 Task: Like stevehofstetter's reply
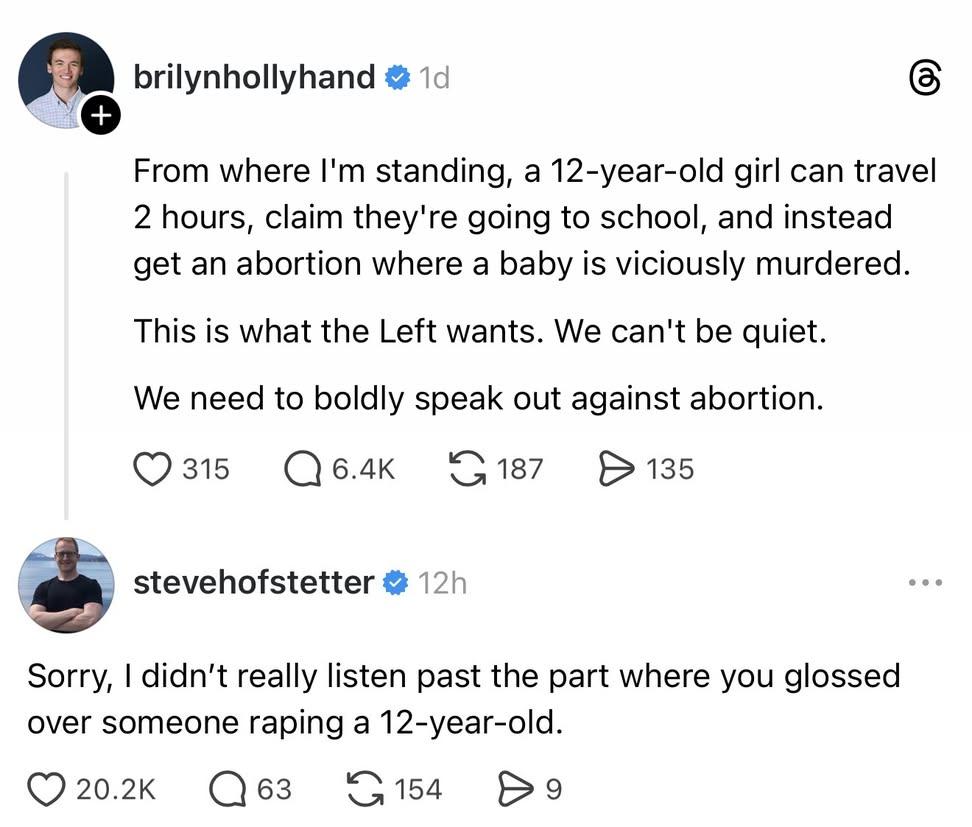click(45, 789)
